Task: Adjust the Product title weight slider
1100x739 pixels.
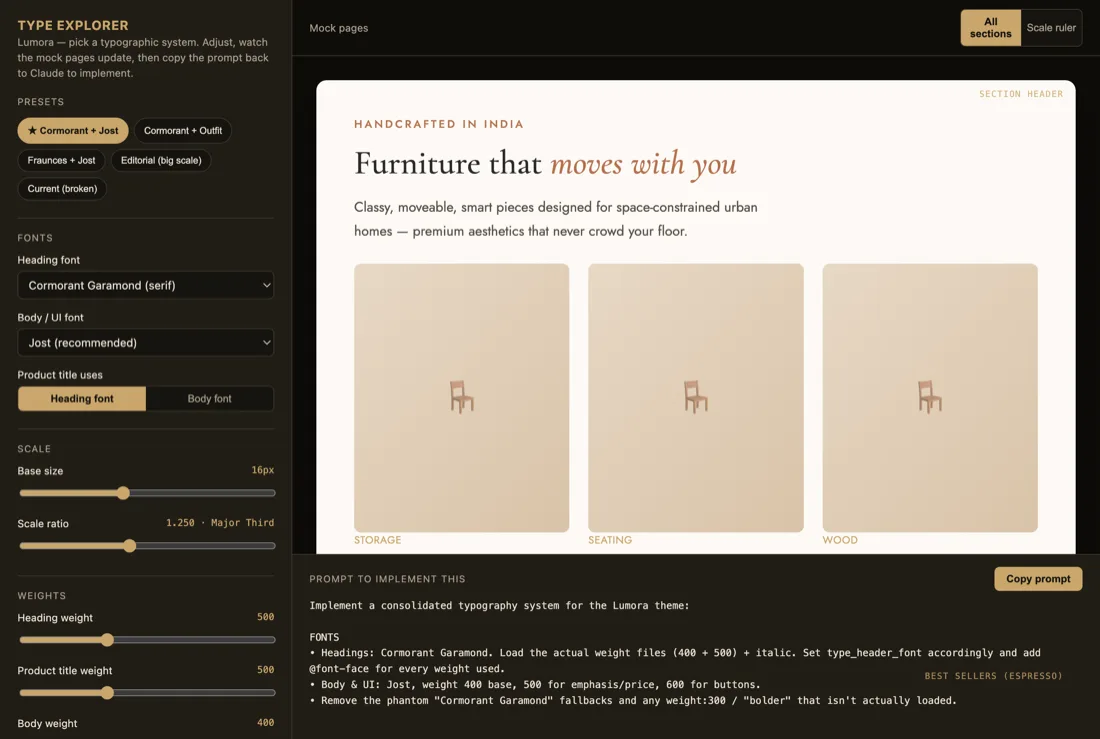Action: pyautogui.click(x=147, y=693)
